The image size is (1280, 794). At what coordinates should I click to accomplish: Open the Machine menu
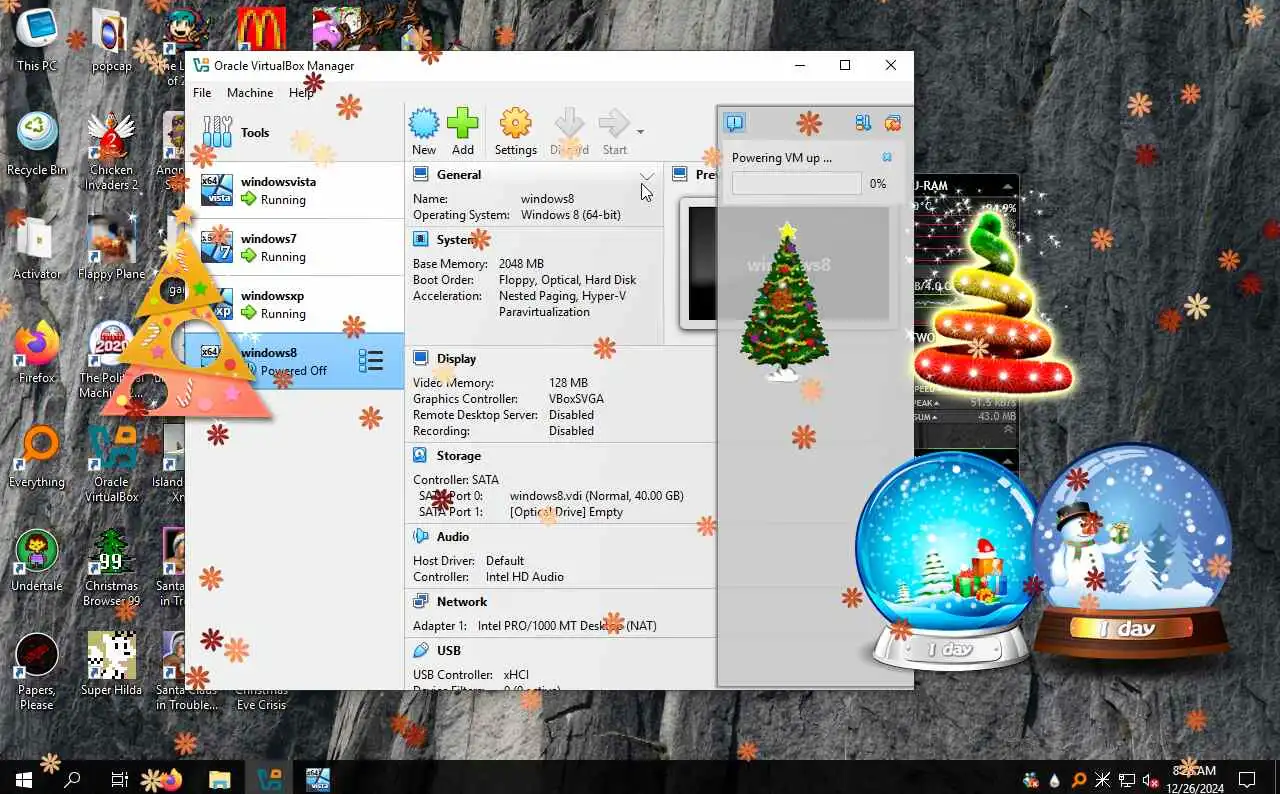point(250,92)
